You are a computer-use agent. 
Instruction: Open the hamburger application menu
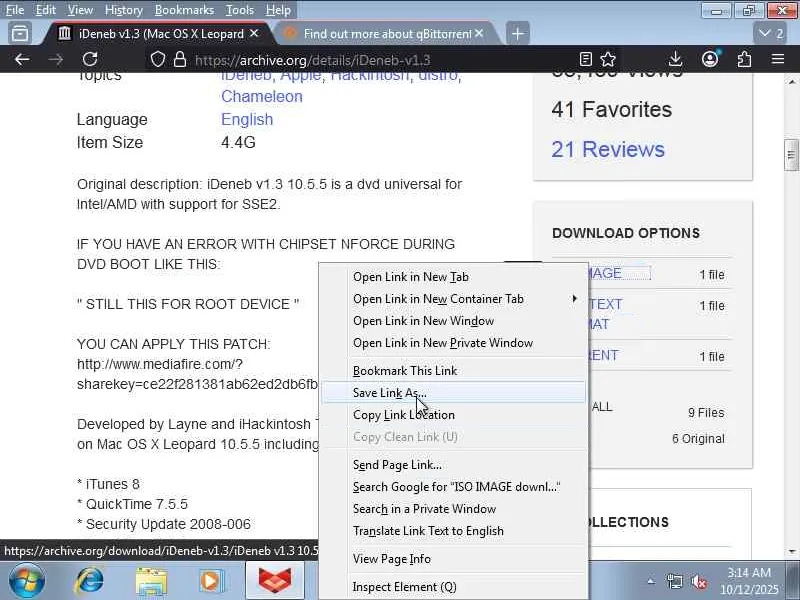click(778, 60)
